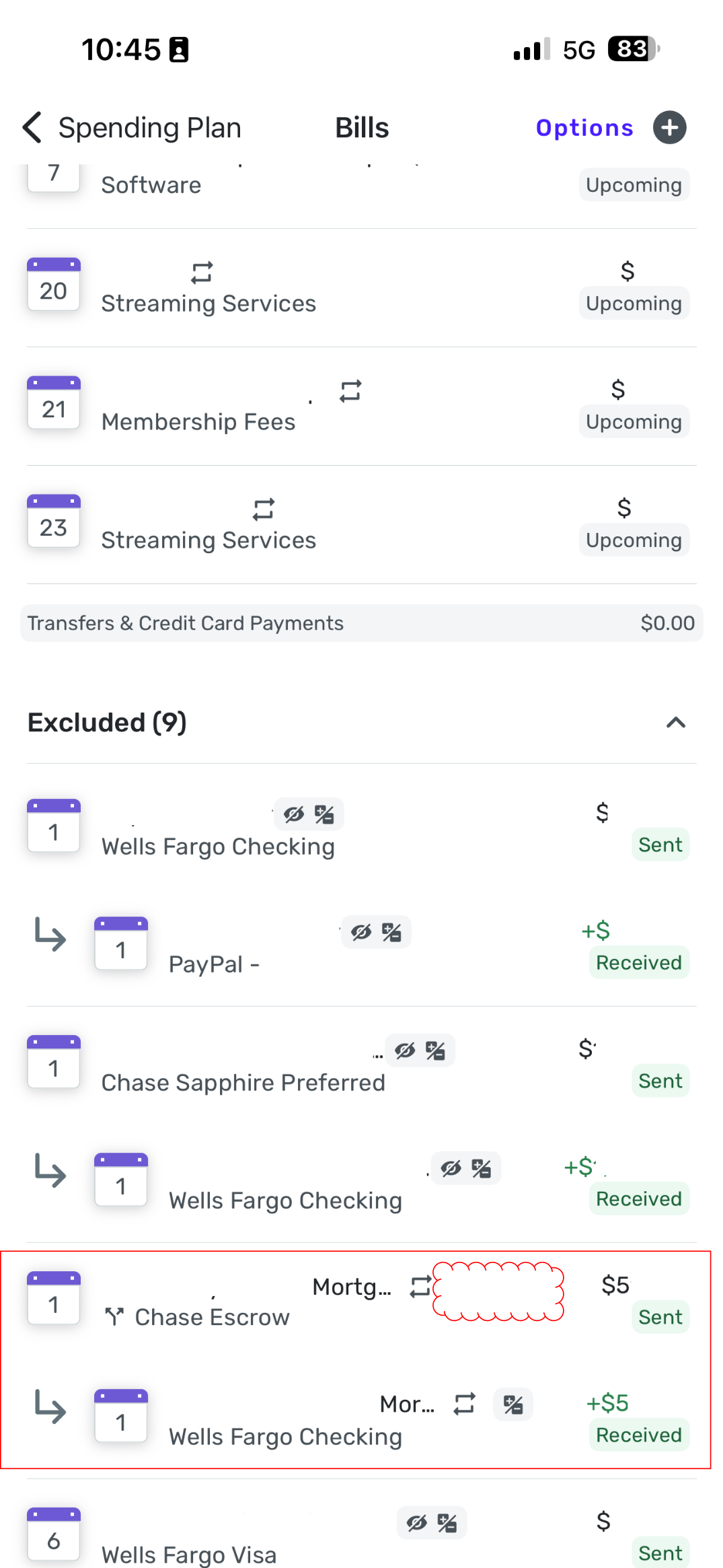Tap the Bills screen title
Viewport: 723px width, 1568px height.
click(x=362, y=128)
